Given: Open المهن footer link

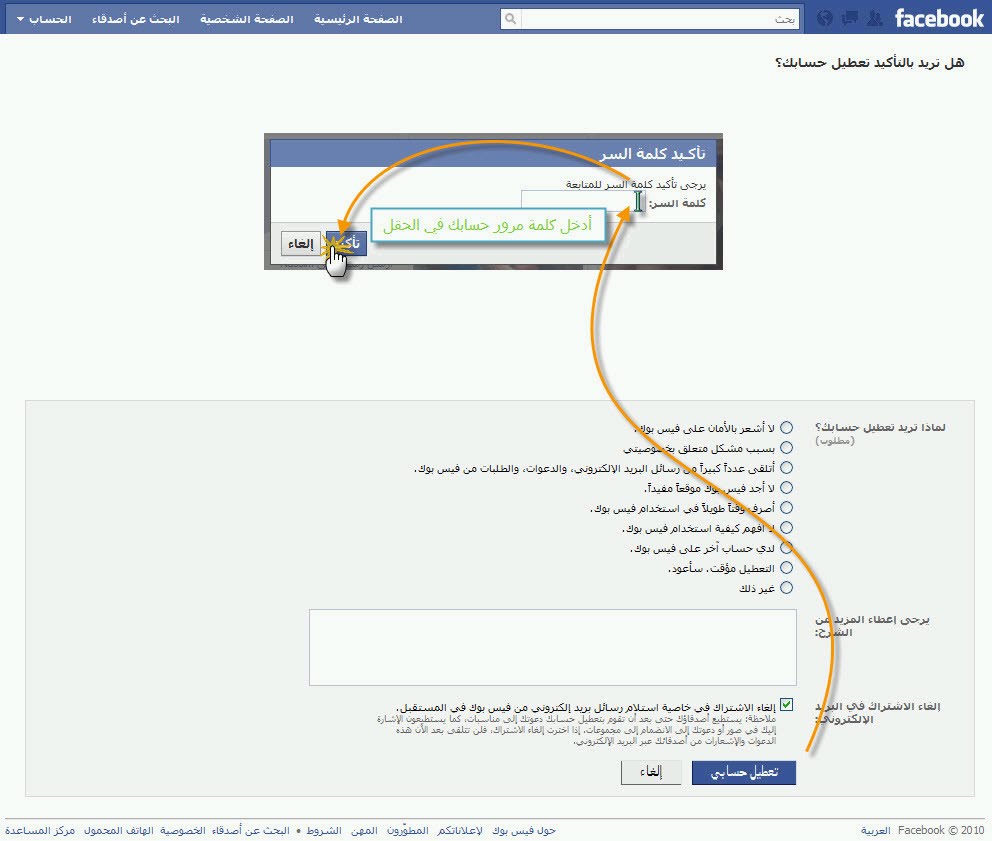Looking at the screenshot, I should [x=364, y=830].
